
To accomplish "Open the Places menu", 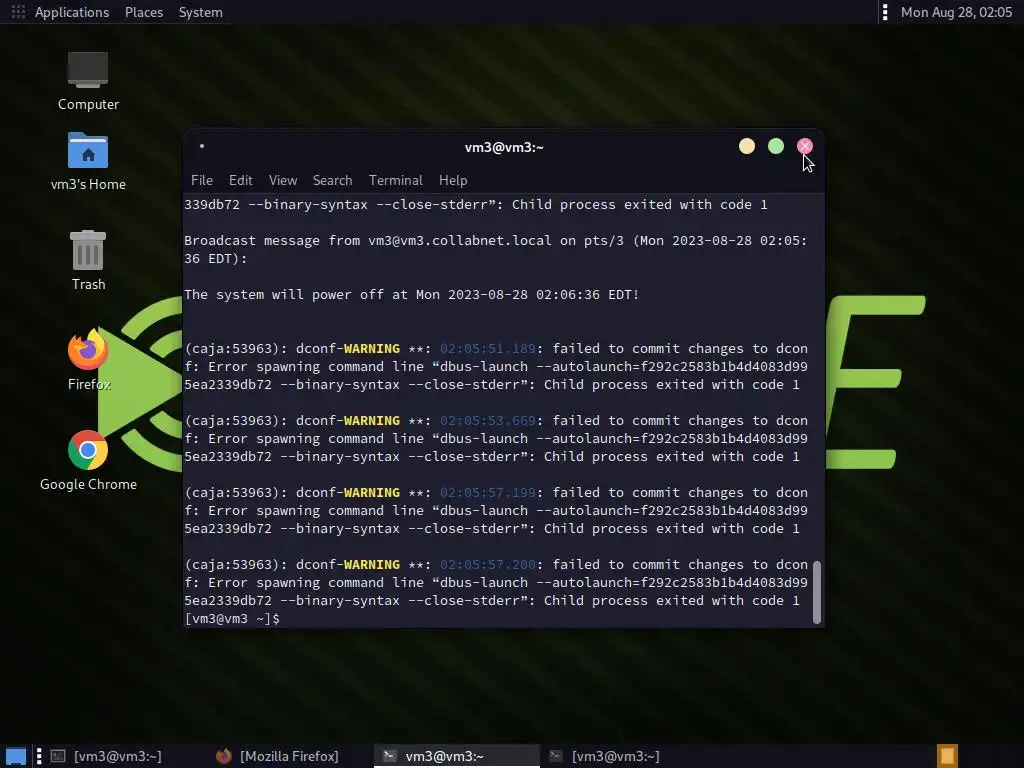I will pos(144,12).
